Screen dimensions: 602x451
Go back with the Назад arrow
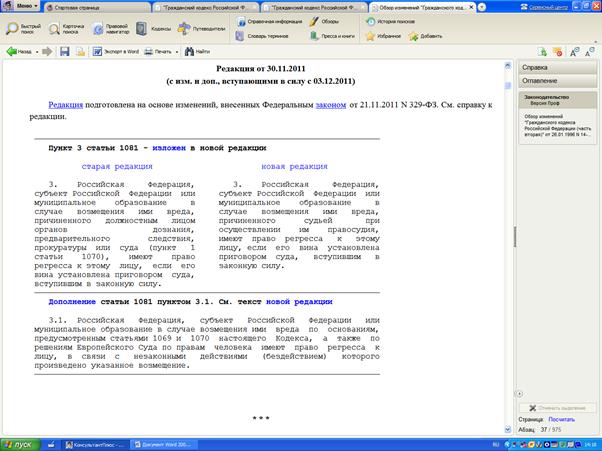point(19,51)
